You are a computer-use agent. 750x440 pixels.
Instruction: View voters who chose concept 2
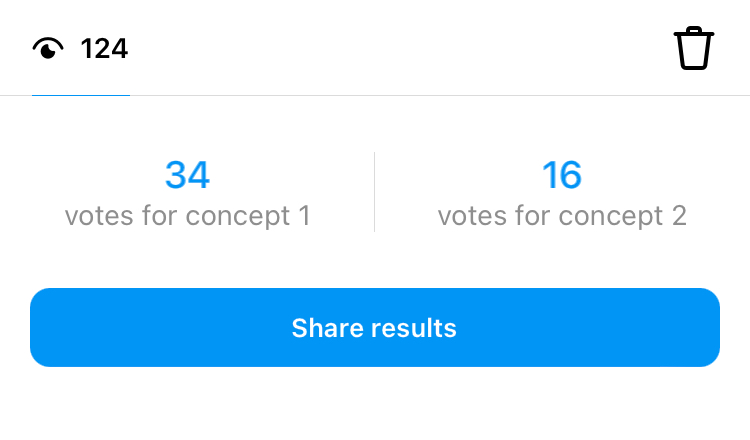pos(562,194)
